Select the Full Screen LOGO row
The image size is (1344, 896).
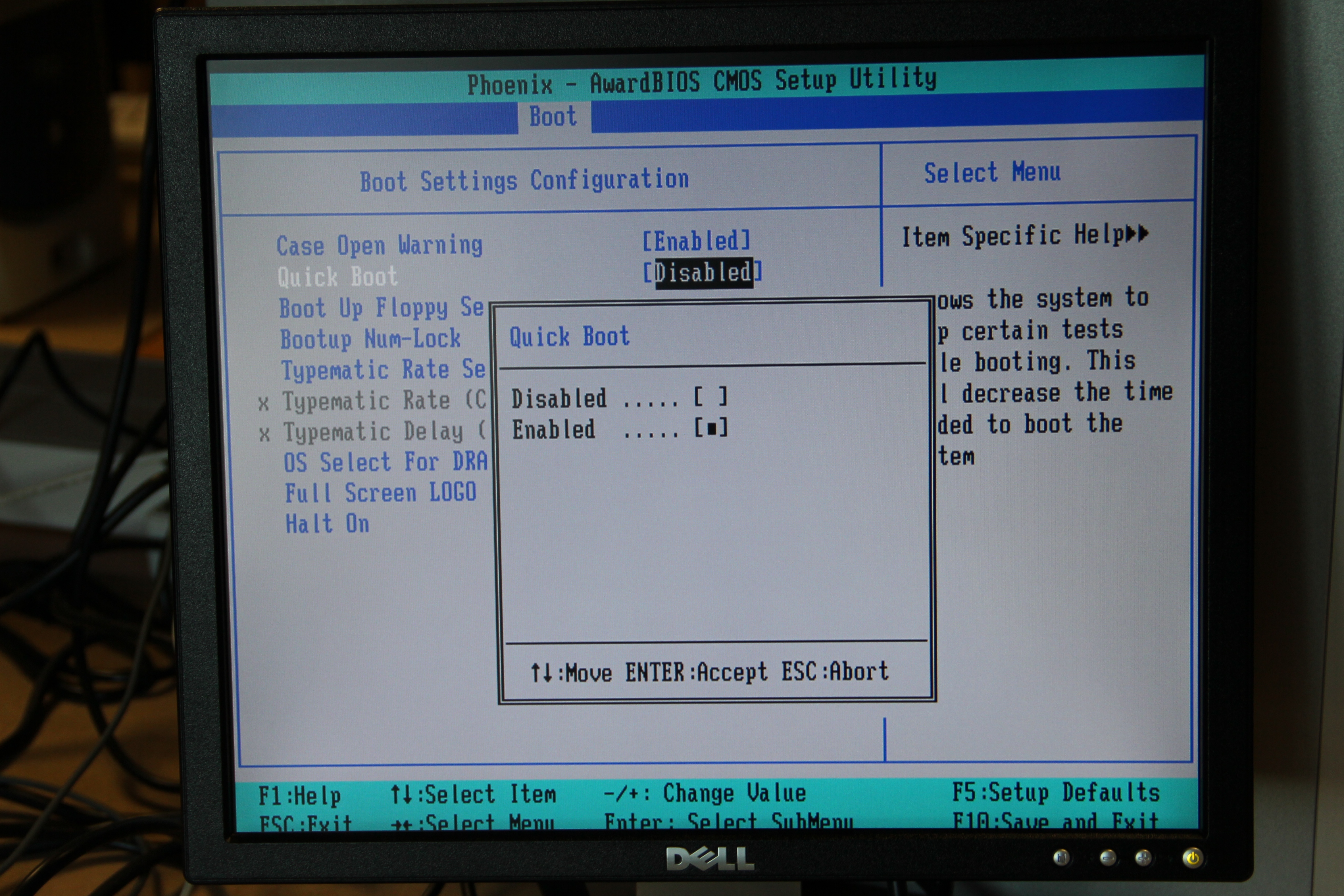[381, 493]
